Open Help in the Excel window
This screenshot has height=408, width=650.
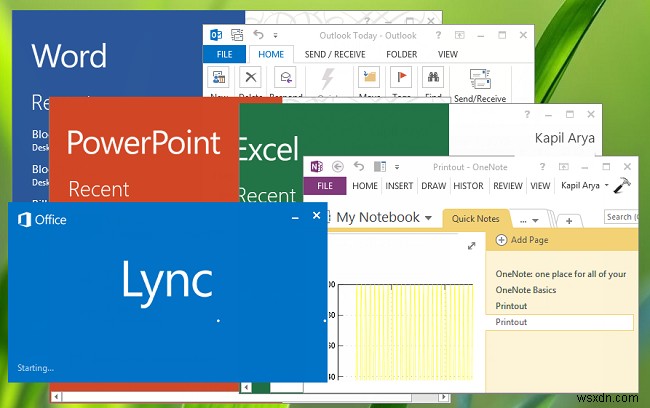pyautogui.click(x=527, y=114)
